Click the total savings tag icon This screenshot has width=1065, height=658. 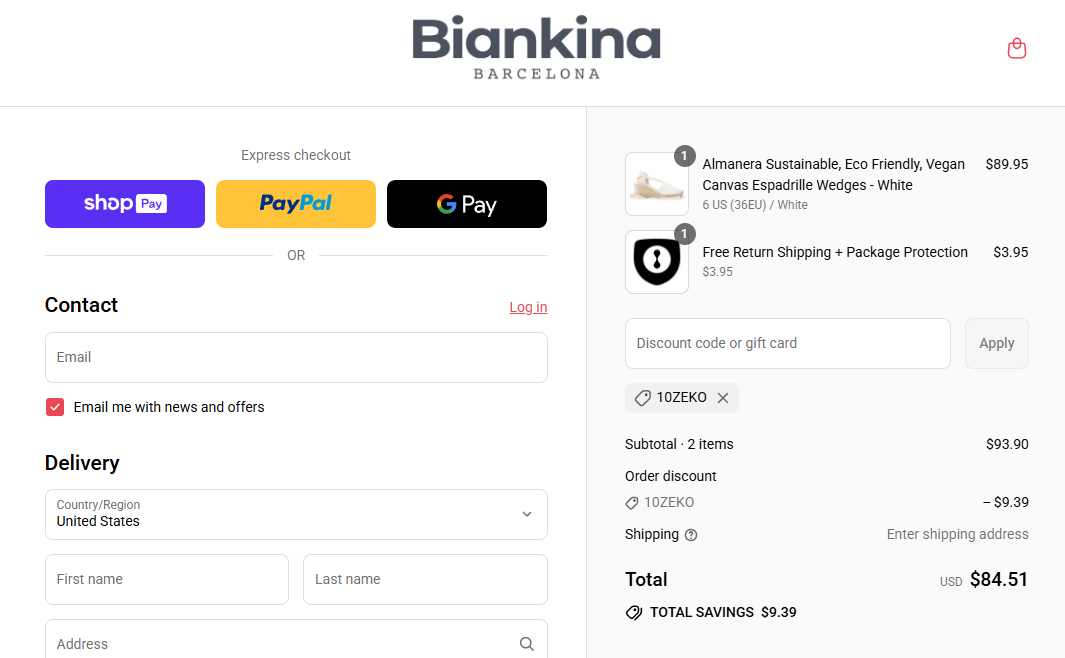tap(634, 613)
